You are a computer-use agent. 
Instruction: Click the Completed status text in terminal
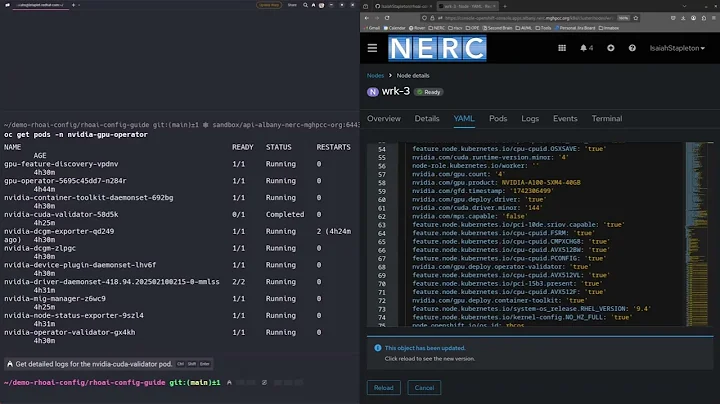(285, 214)
